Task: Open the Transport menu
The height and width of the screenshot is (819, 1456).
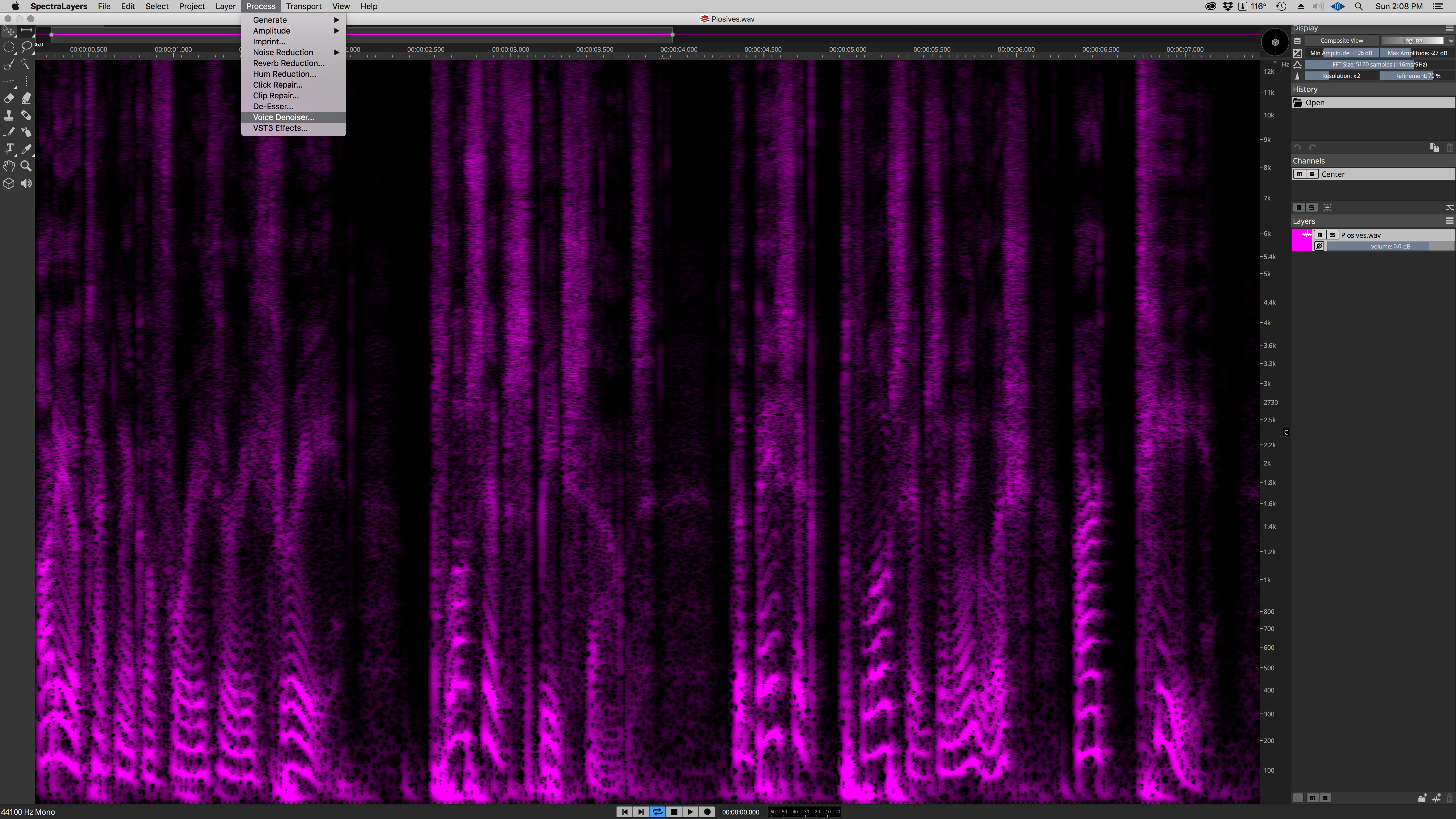Action: pos(303,6)
